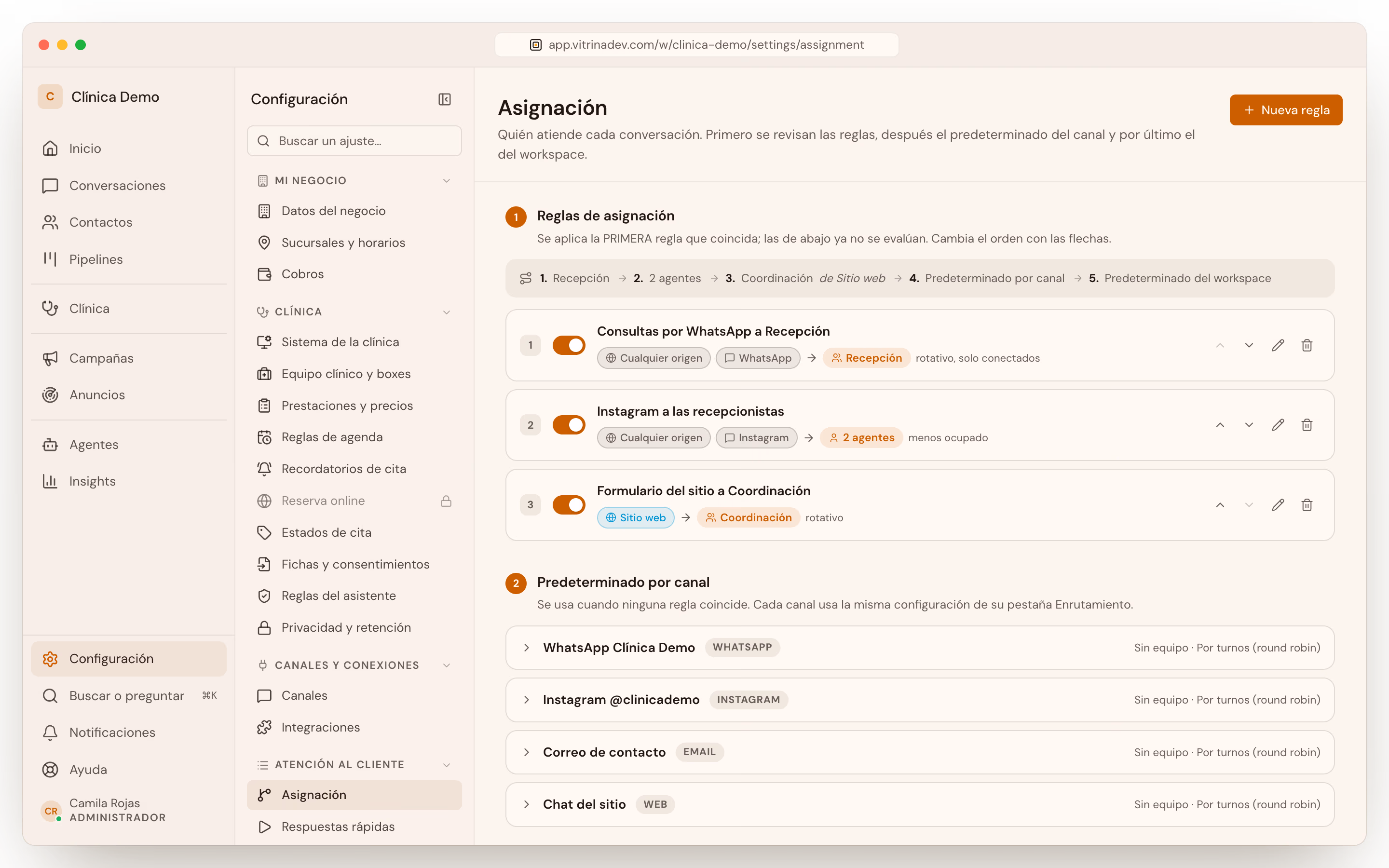Move 'Consultas por WhatsApp a Recepción' rule down
1389x868 pixels.
1249,345
